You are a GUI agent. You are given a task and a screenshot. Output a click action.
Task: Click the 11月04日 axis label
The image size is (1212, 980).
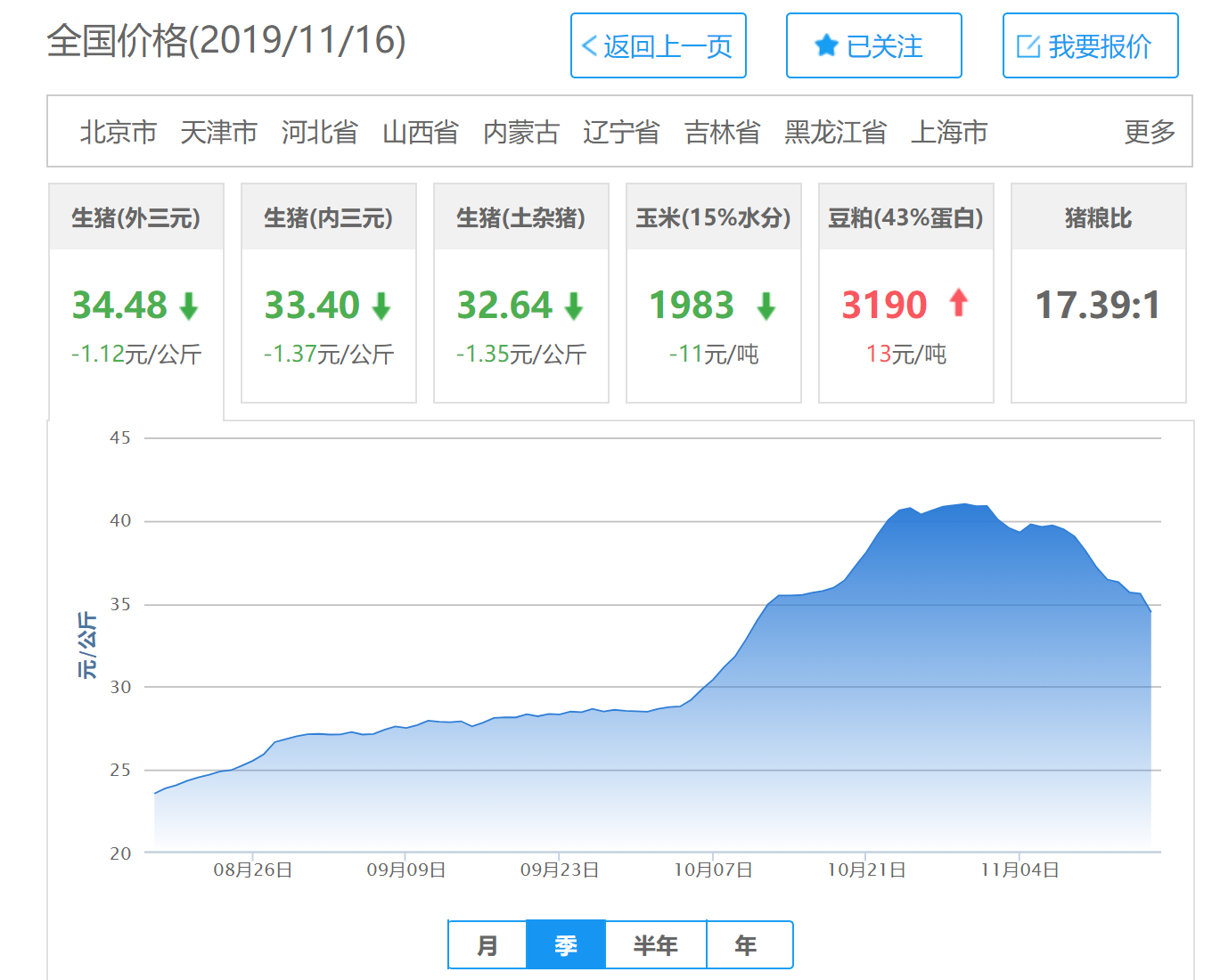point(1020,870)
